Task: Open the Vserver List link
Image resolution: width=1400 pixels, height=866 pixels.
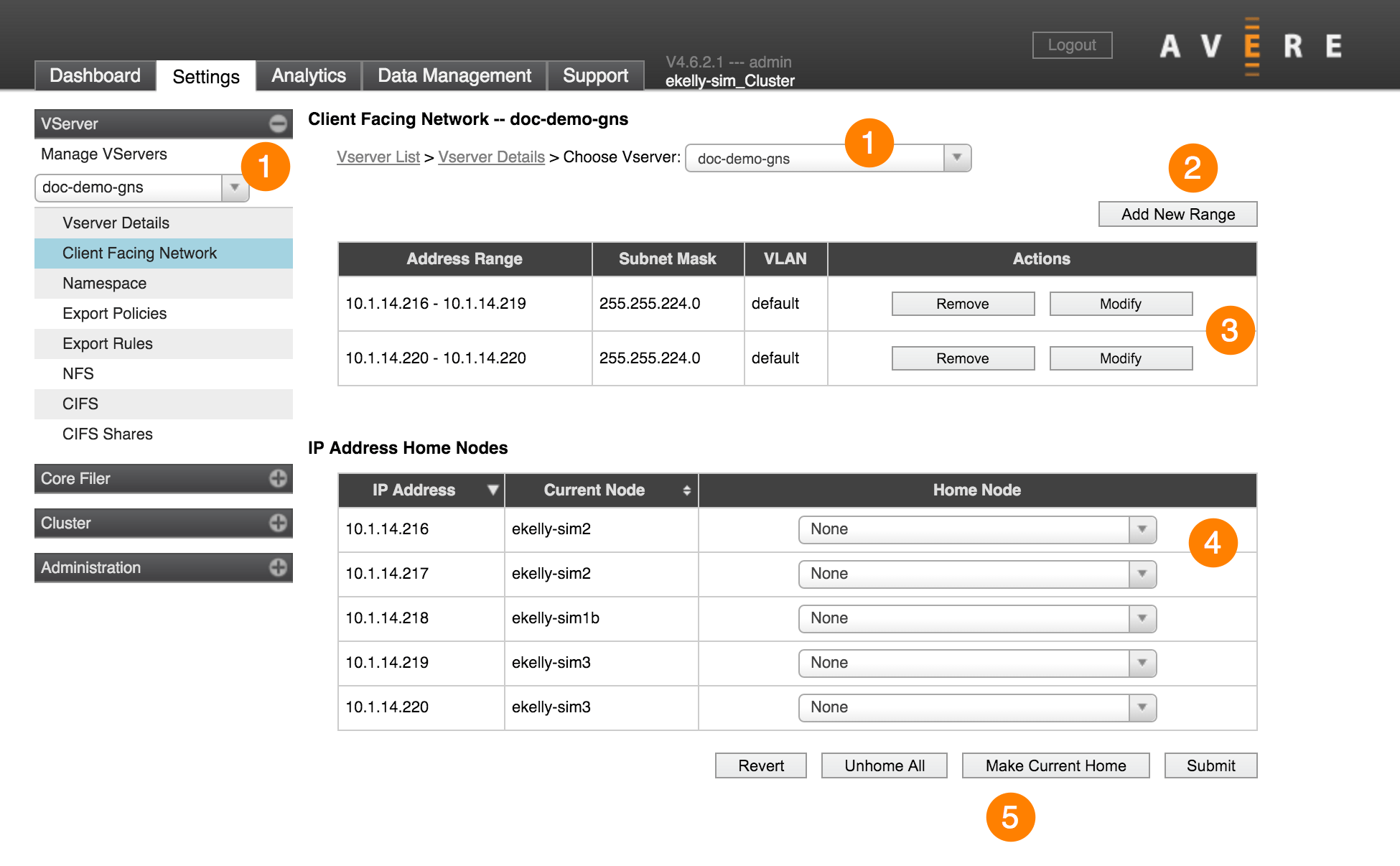Action: (x=378, y=157)
